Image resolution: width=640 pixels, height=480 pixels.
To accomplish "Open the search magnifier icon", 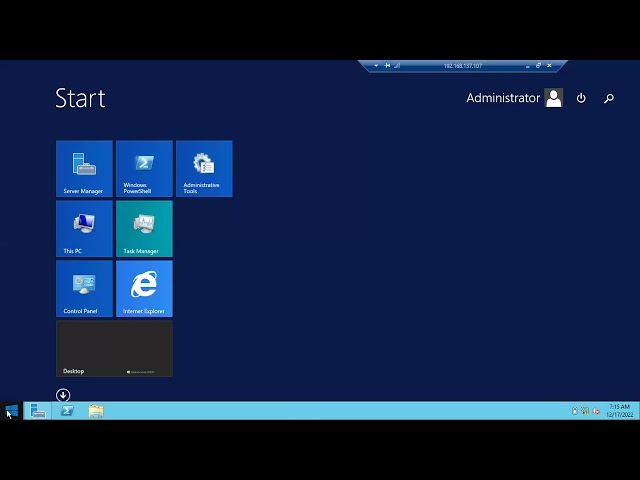I will 609,98.
